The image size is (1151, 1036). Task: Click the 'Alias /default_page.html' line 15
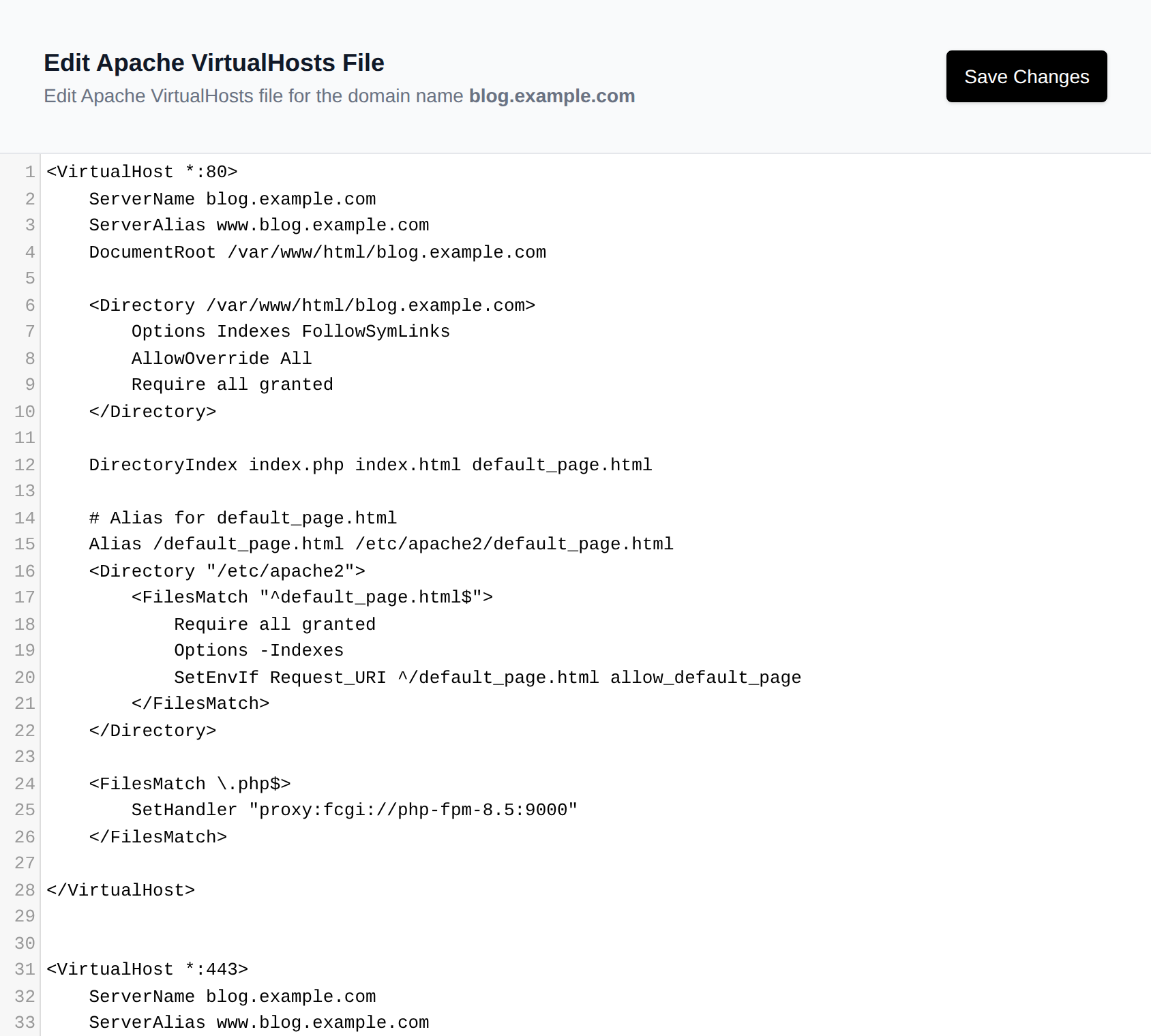point(381,544)
